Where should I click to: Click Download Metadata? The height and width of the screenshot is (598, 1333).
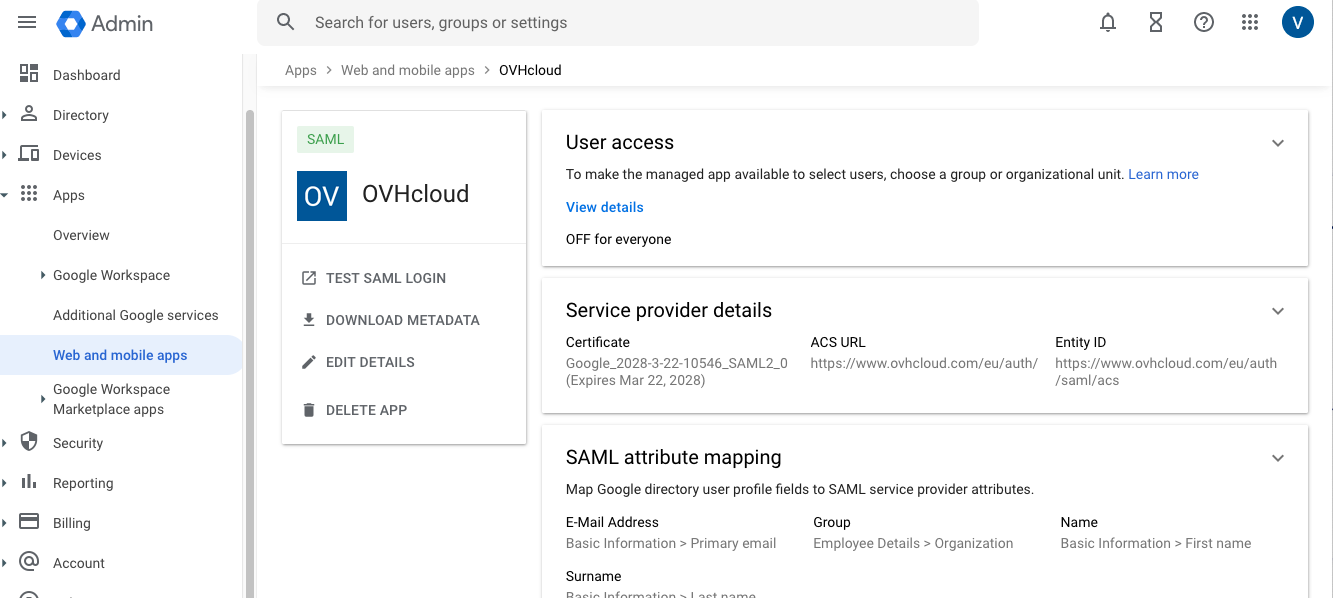(402, 320)
